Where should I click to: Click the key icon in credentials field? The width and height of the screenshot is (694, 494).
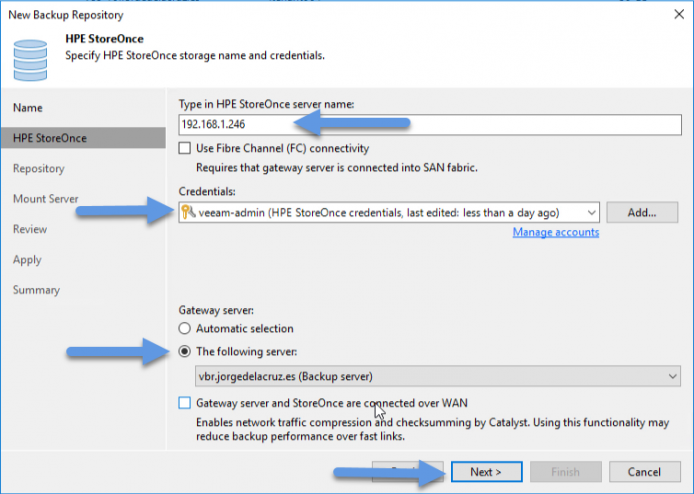[188, 212]
